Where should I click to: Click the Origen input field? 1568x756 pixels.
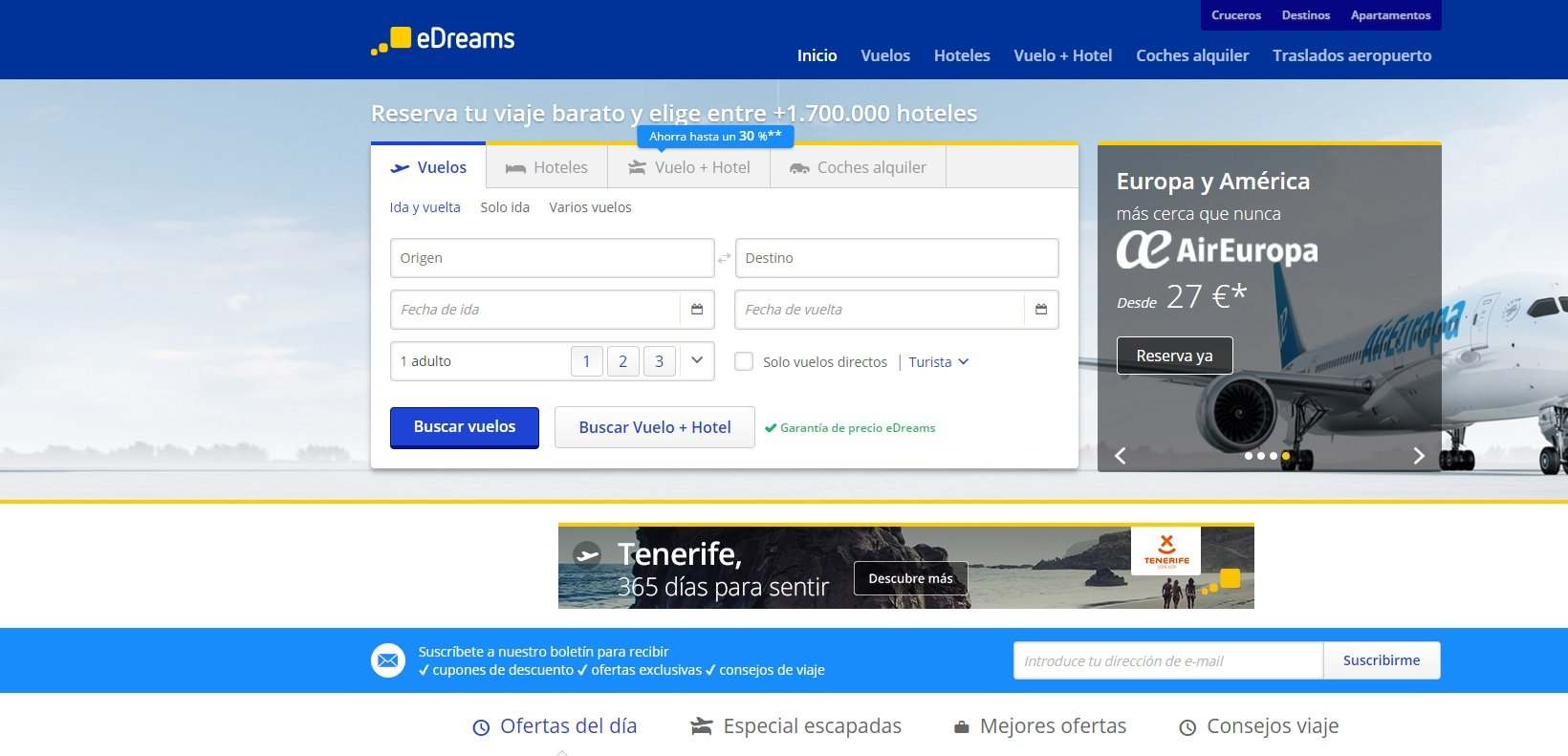click(553, 258)
